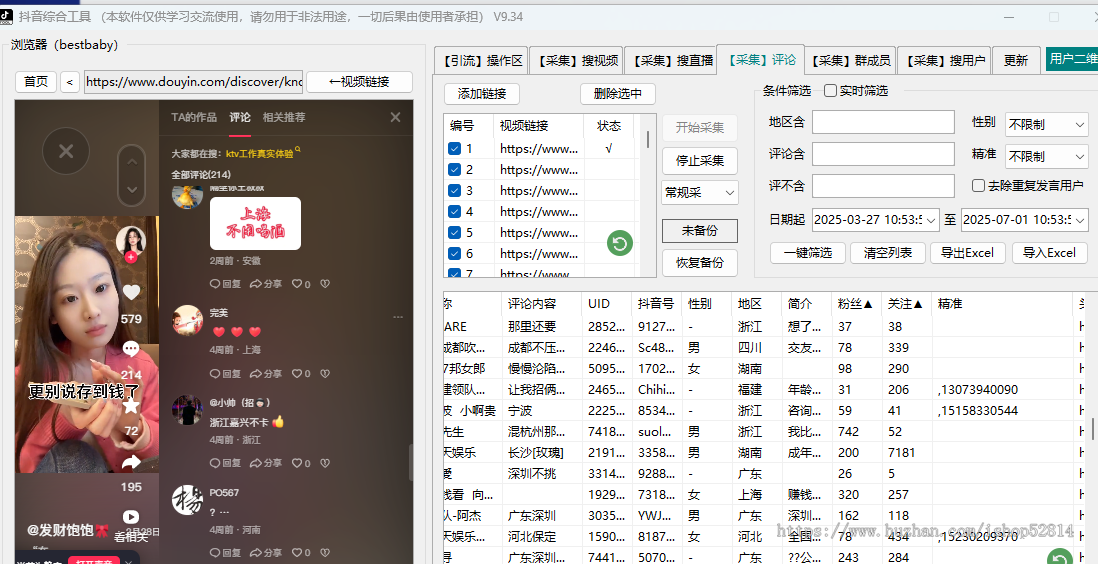Dislike the comment by 完美
The height and width of the screenshot is (564, 1098).
pos(325,373)
